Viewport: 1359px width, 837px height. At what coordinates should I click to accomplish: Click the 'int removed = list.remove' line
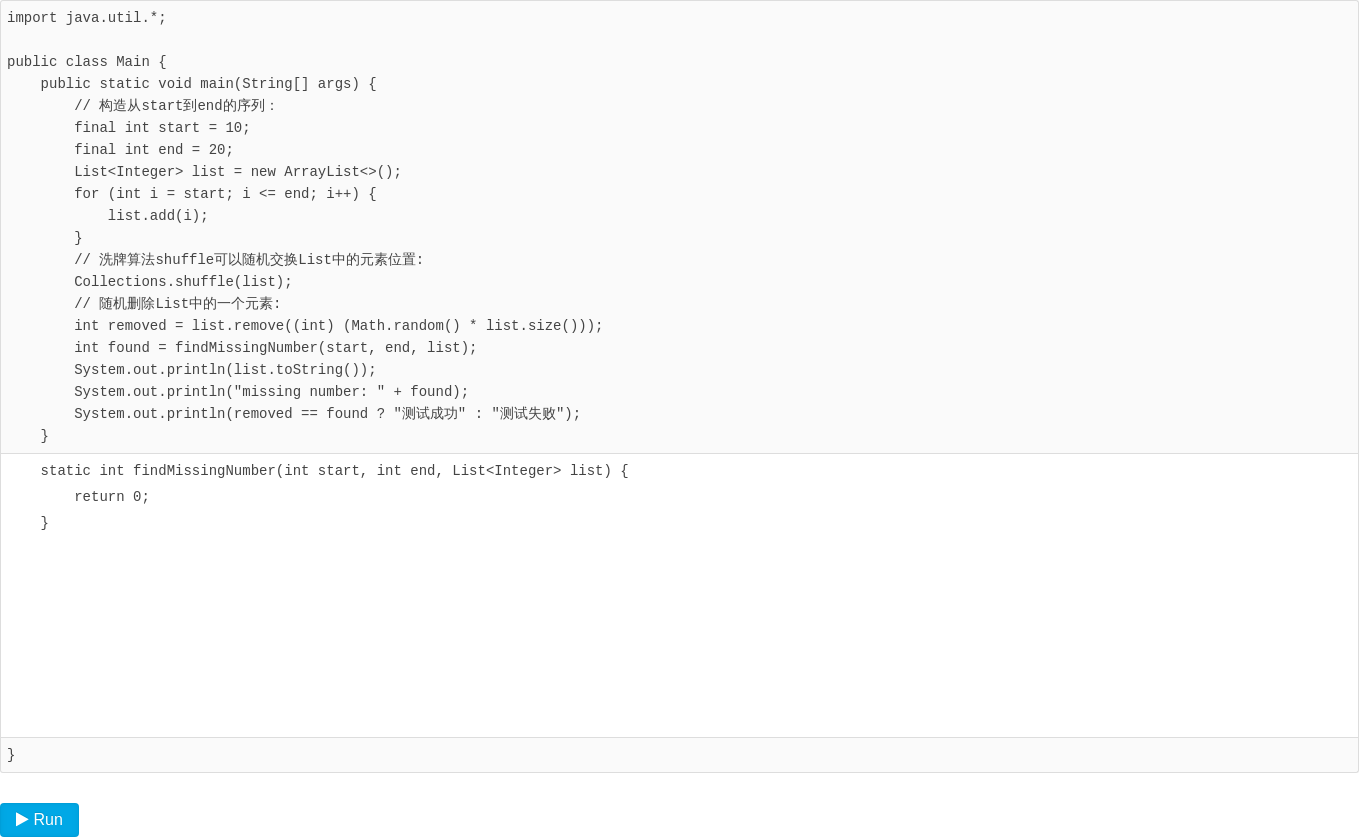pos(339,326)
